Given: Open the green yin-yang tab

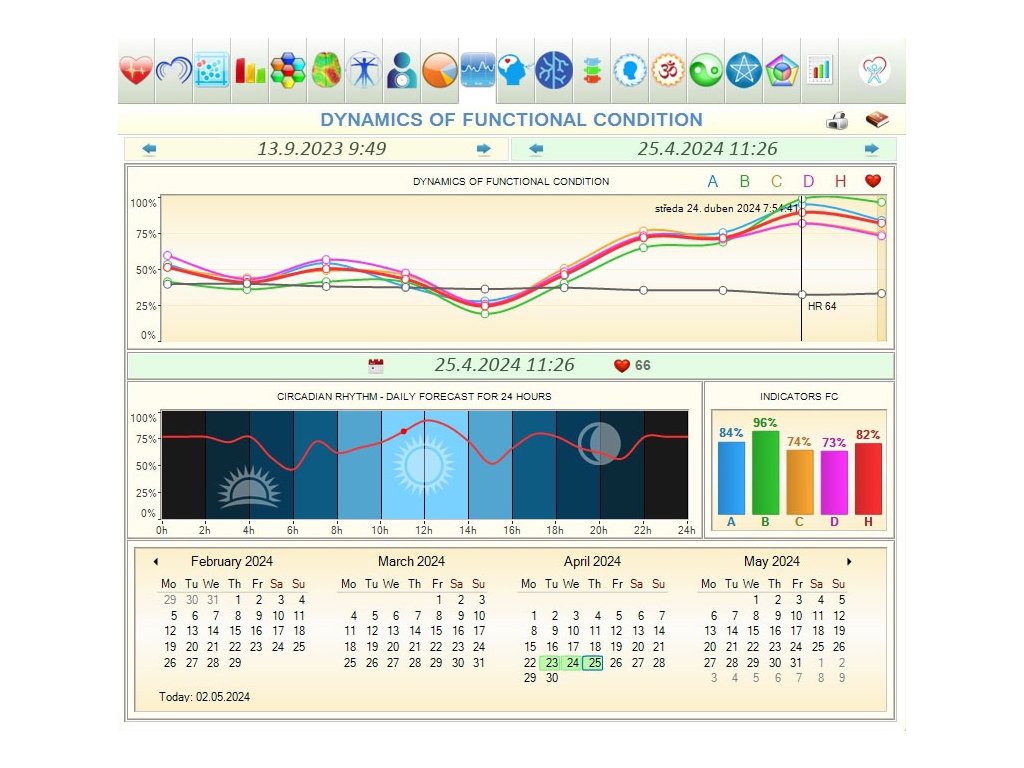Looking at the screenshot, I should tap(706, 70).
